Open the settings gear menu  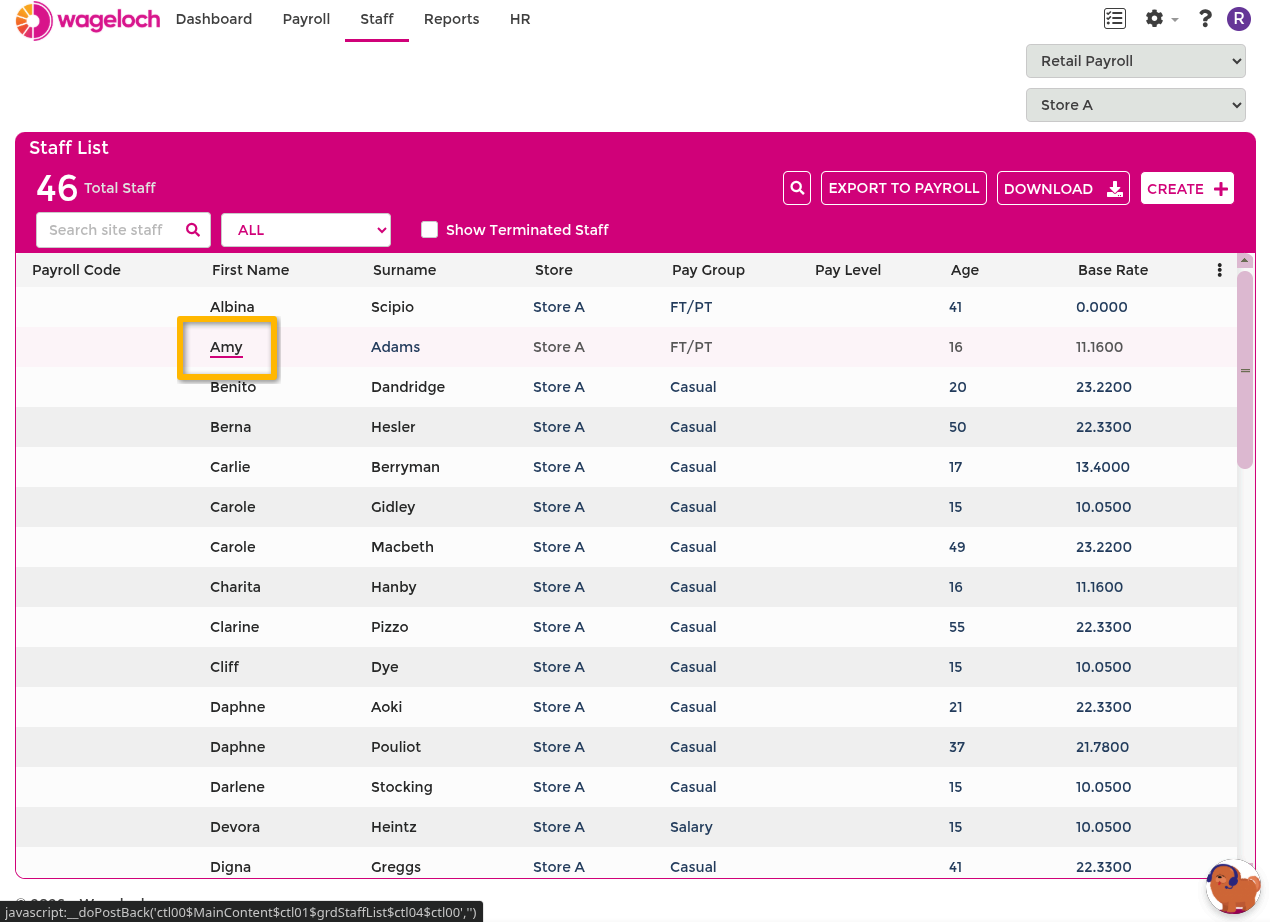[x=1160, y=19]
